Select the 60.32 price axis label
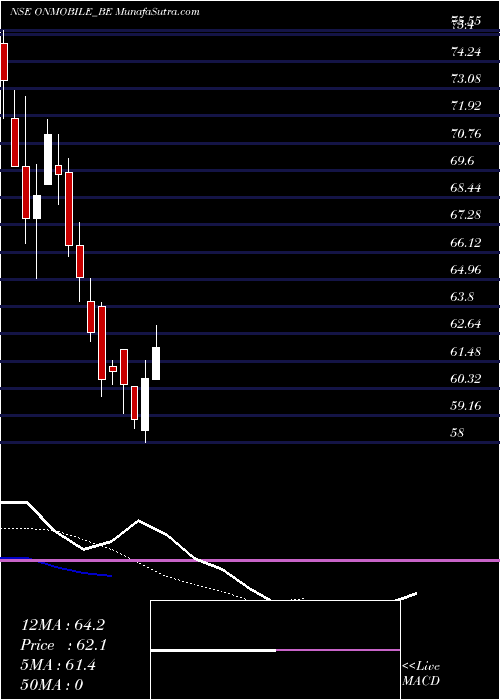 (x=466, y=379)
